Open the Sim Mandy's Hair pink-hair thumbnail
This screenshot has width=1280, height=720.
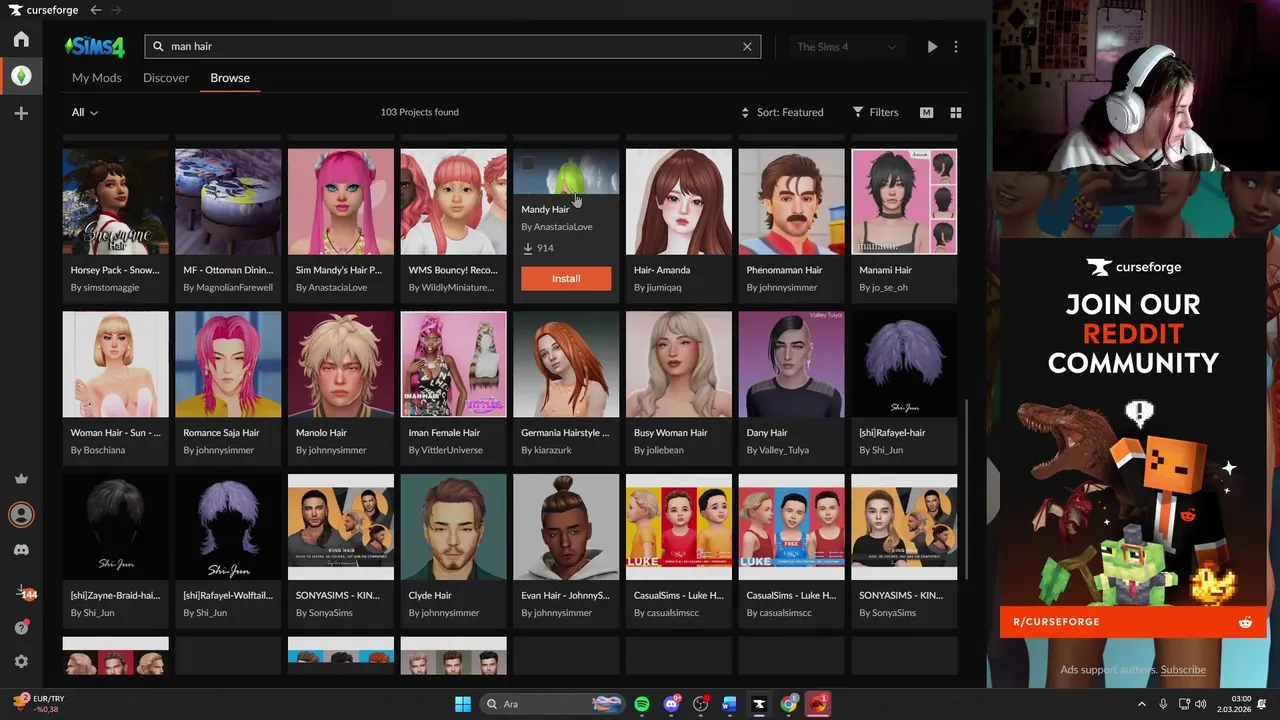click(x=341, y=202)
